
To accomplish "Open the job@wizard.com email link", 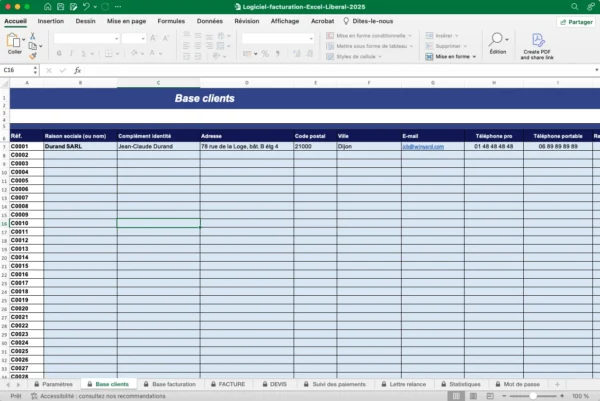I will [x=421, y=146].
